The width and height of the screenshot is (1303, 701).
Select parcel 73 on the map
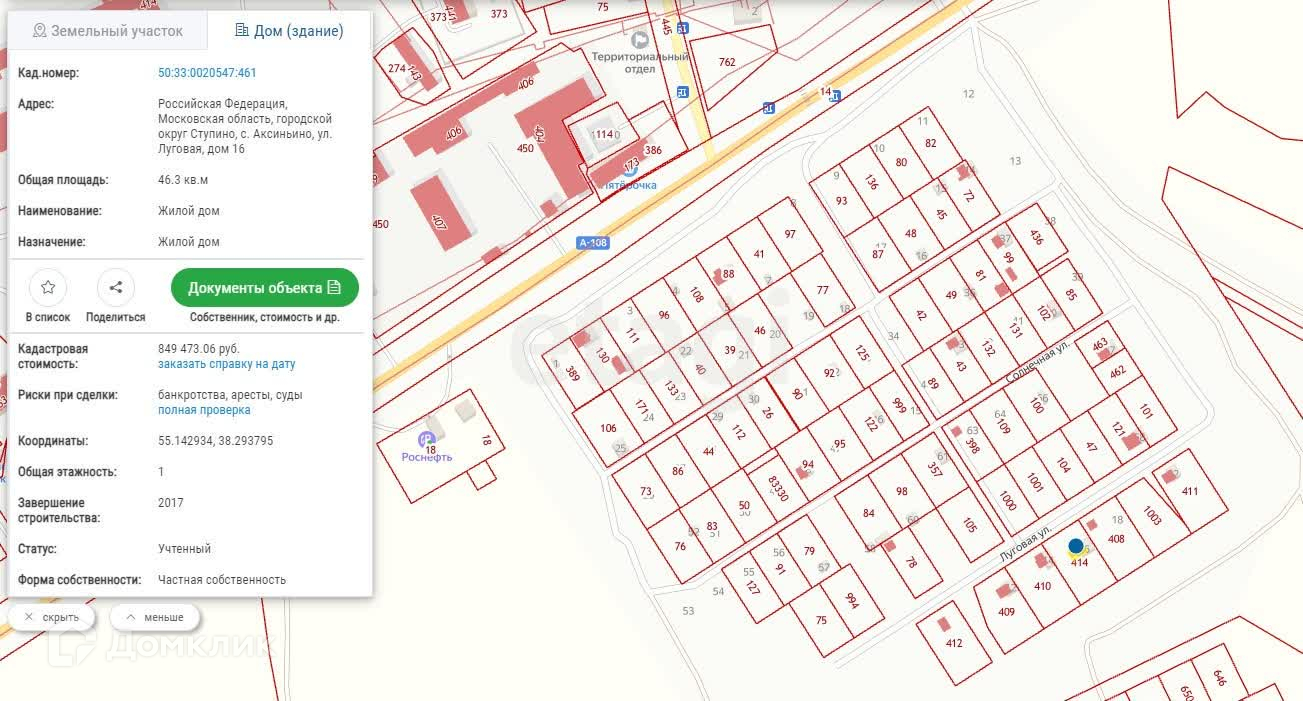[x=646, y=491]
